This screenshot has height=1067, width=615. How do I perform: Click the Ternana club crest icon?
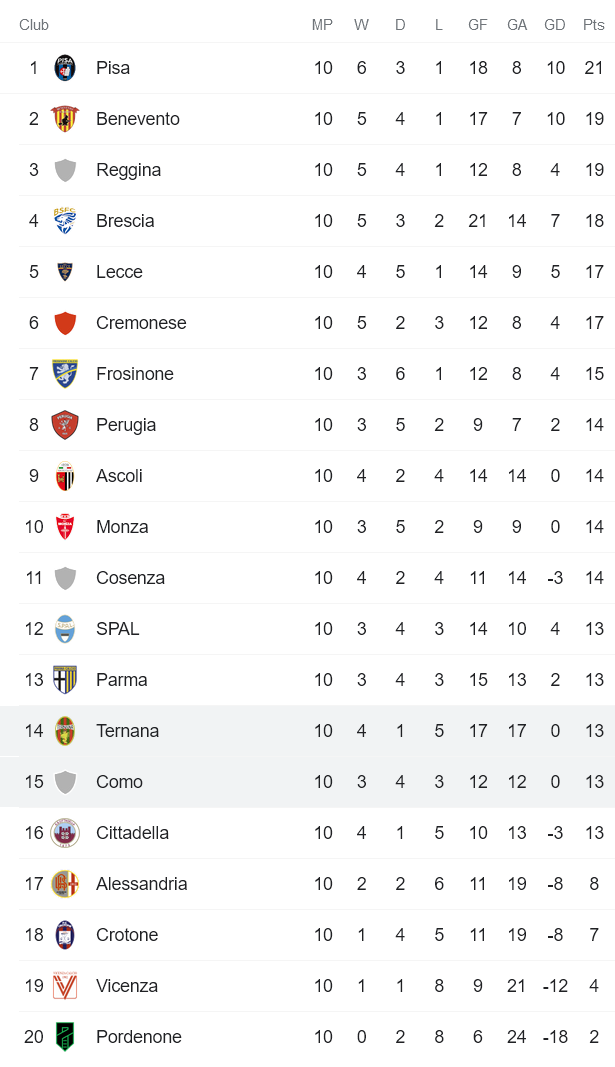point(65,731)
